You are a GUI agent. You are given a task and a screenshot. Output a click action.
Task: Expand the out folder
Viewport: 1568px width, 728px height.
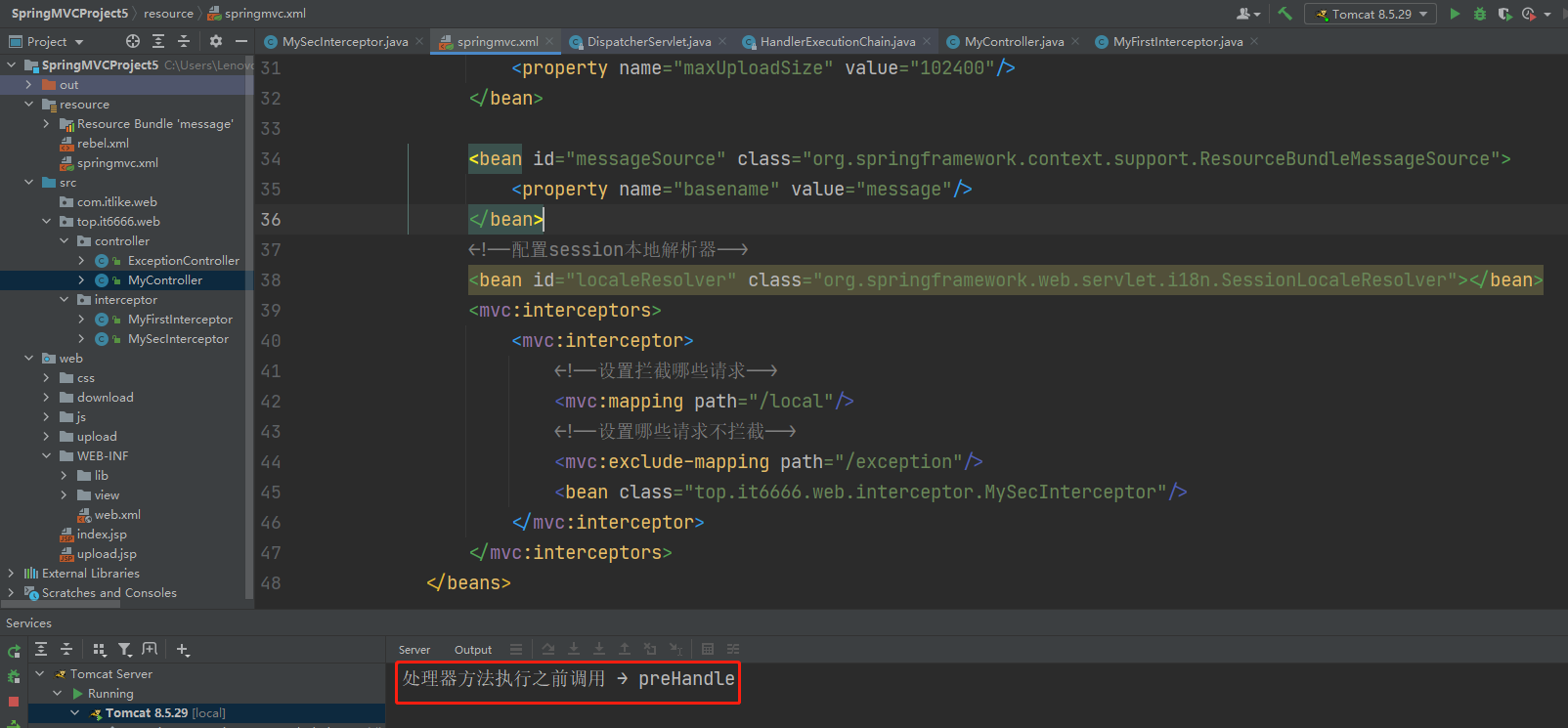click(x=28, y=85)
